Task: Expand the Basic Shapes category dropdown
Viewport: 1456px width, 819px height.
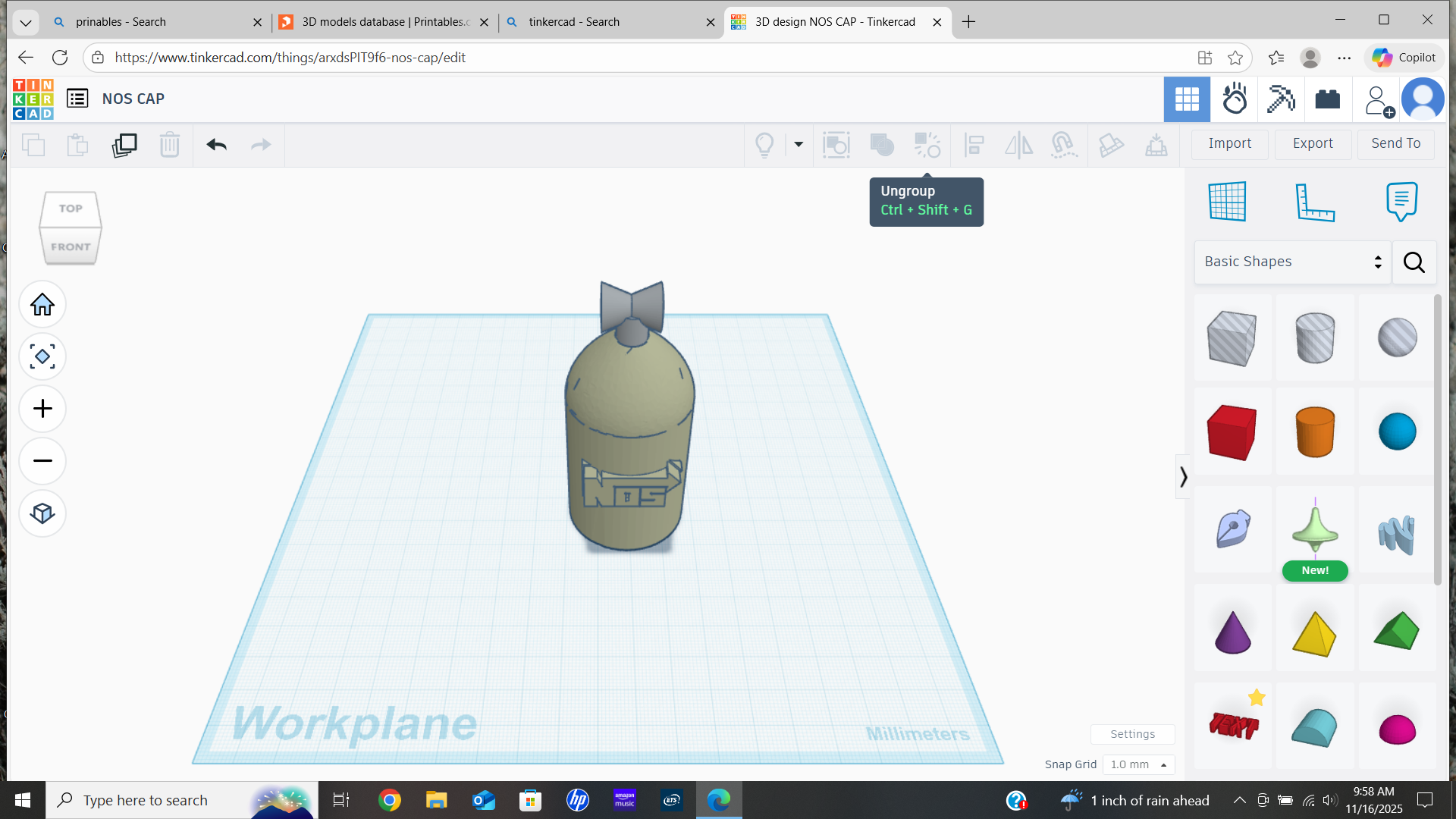Action: coord(1292,262)
